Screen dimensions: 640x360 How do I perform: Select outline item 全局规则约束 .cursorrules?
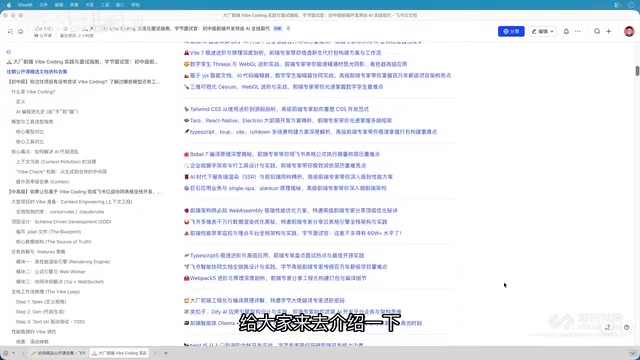click(x=60, y=212)
